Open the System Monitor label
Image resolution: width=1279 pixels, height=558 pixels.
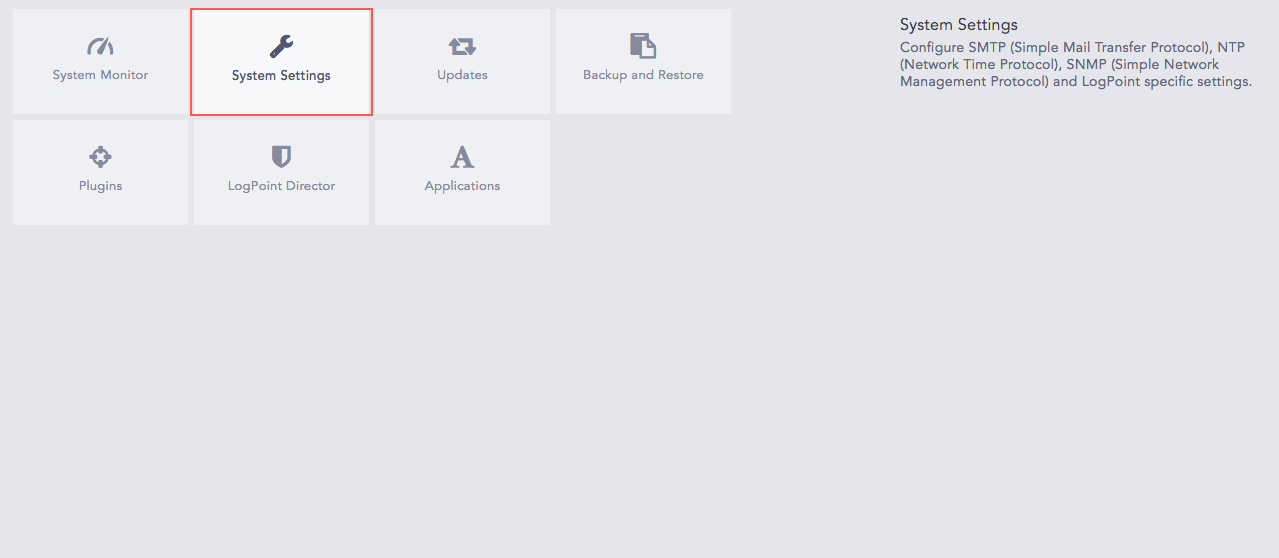pyautogui.click(x=100, y=75)
